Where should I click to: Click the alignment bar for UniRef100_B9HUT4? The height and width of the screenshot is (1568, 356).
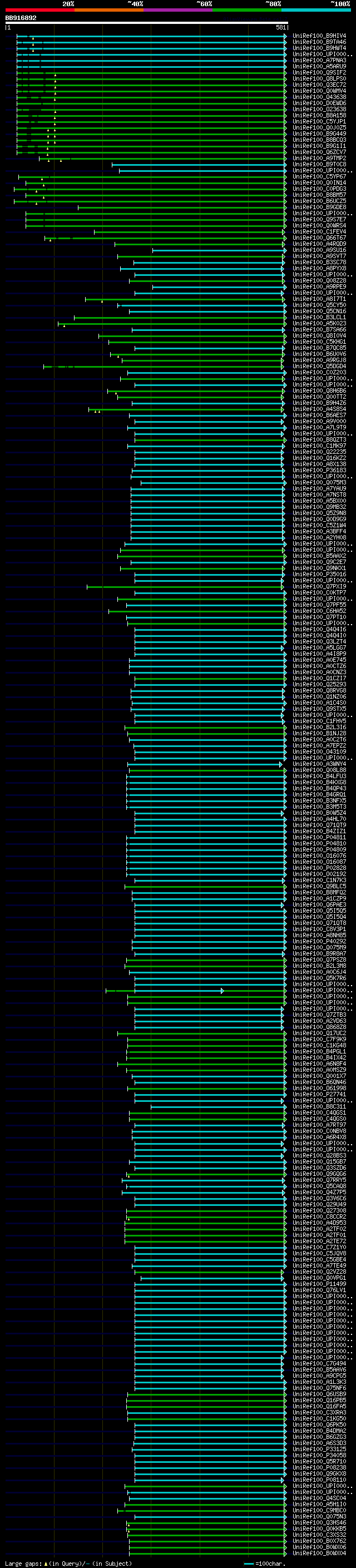(x=151, y=48)
